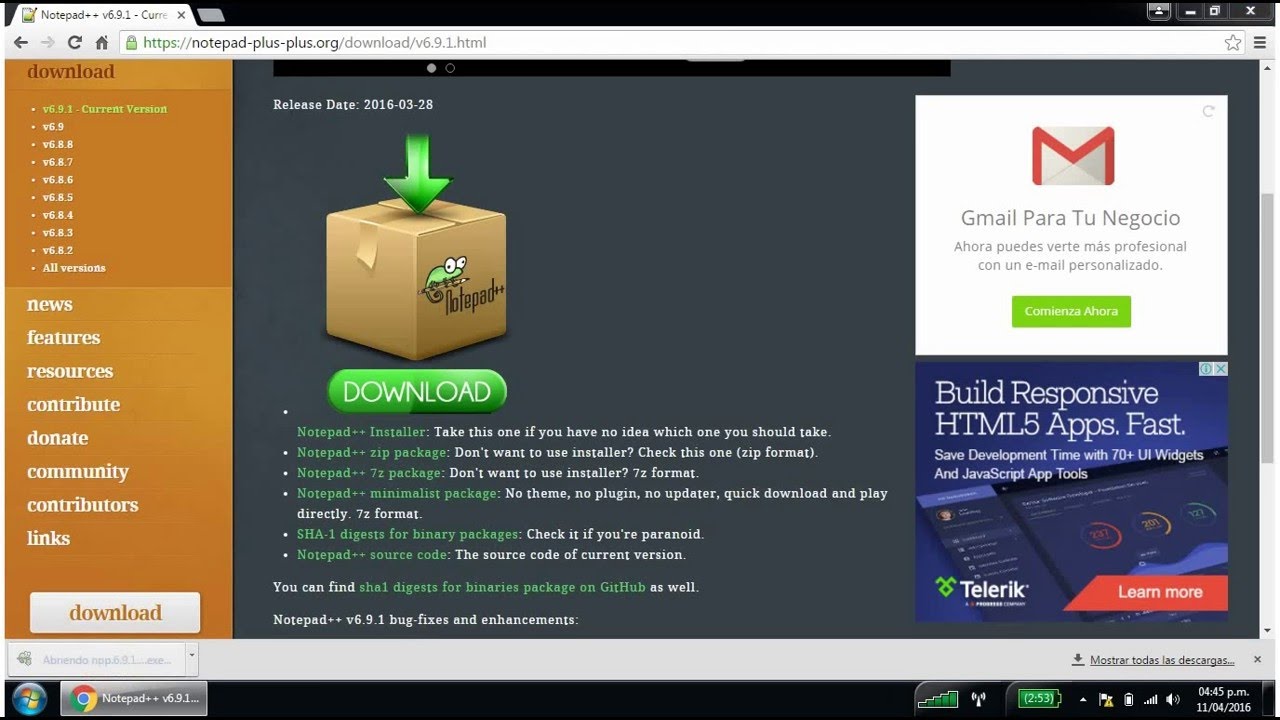Go to links section in sidebar
Viewport: 1280px width, 720px height.
[x=49, y=538]
